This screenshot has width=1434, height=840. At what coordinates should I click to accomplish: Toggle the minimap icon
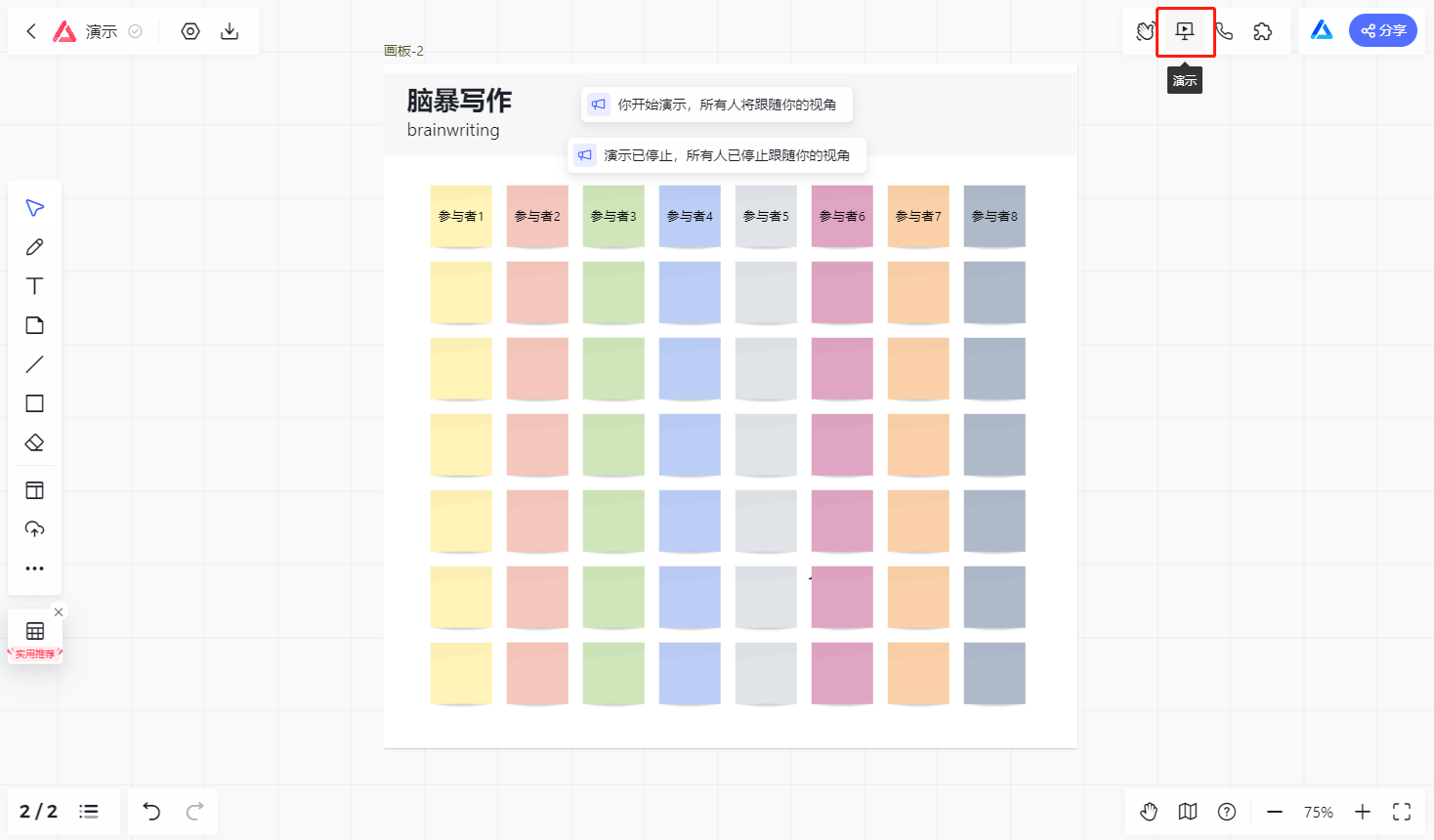click(x=1188, y=812)
